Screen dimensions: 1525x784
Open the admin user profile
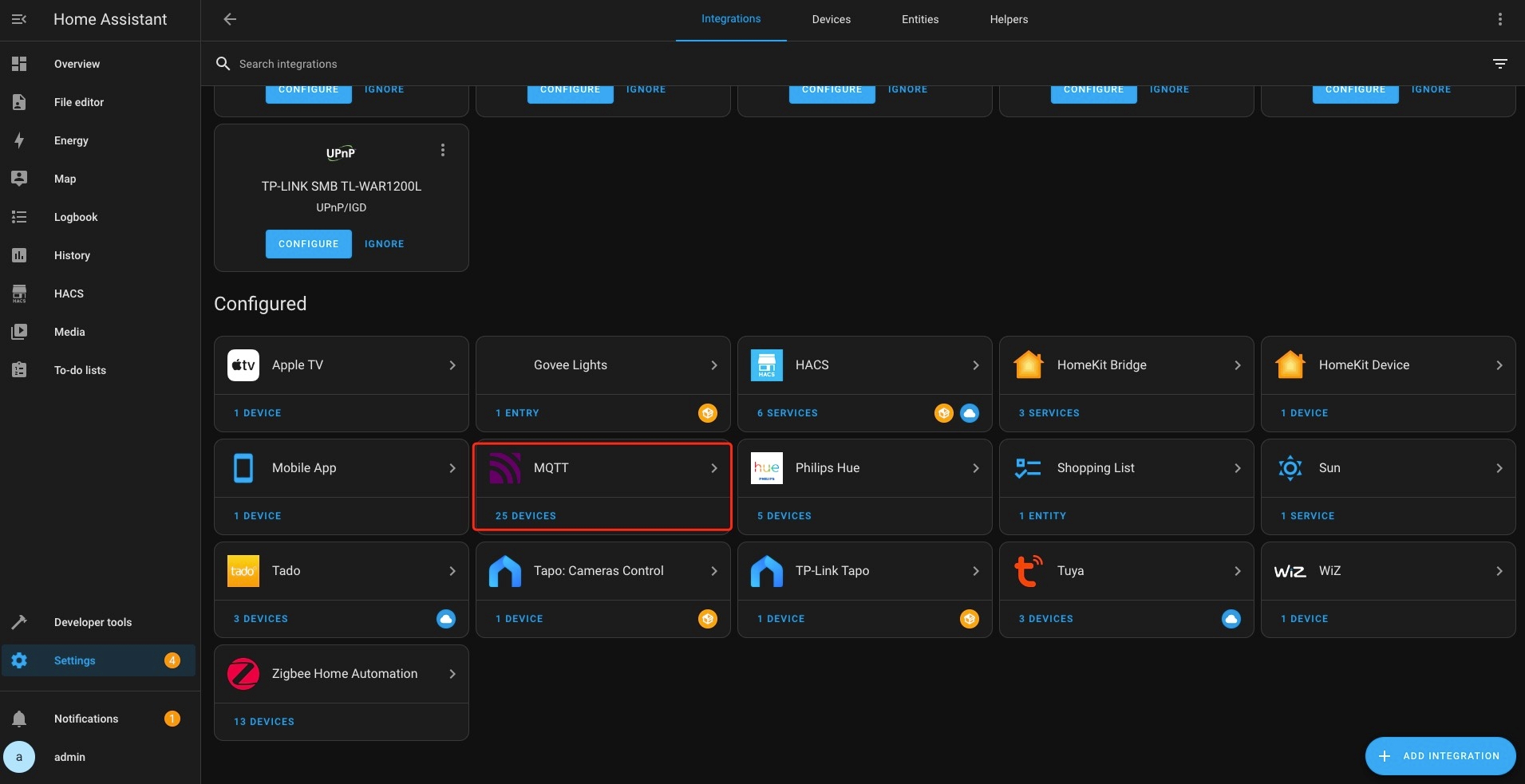[x=69, y=757]
